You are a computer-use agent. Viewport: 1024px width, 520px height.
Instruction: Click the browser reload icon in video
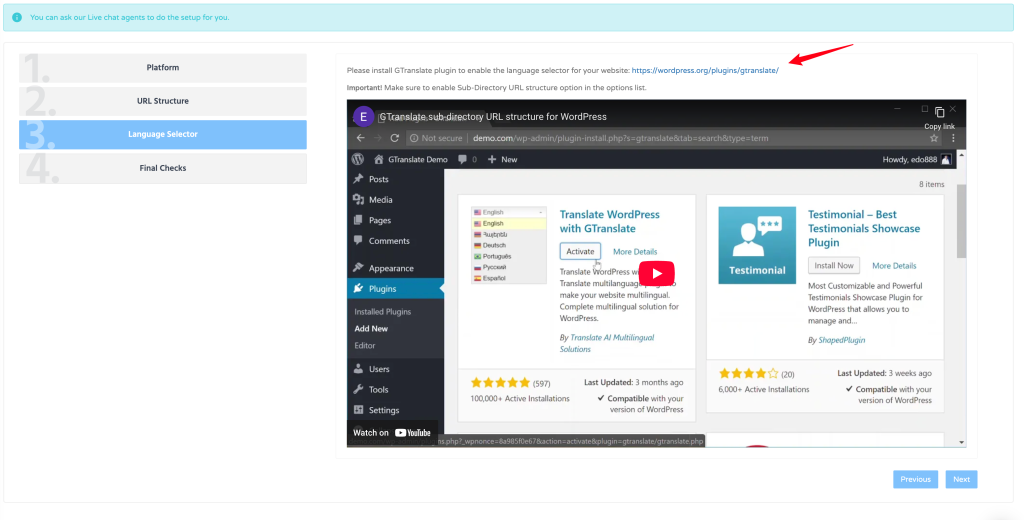394,138
